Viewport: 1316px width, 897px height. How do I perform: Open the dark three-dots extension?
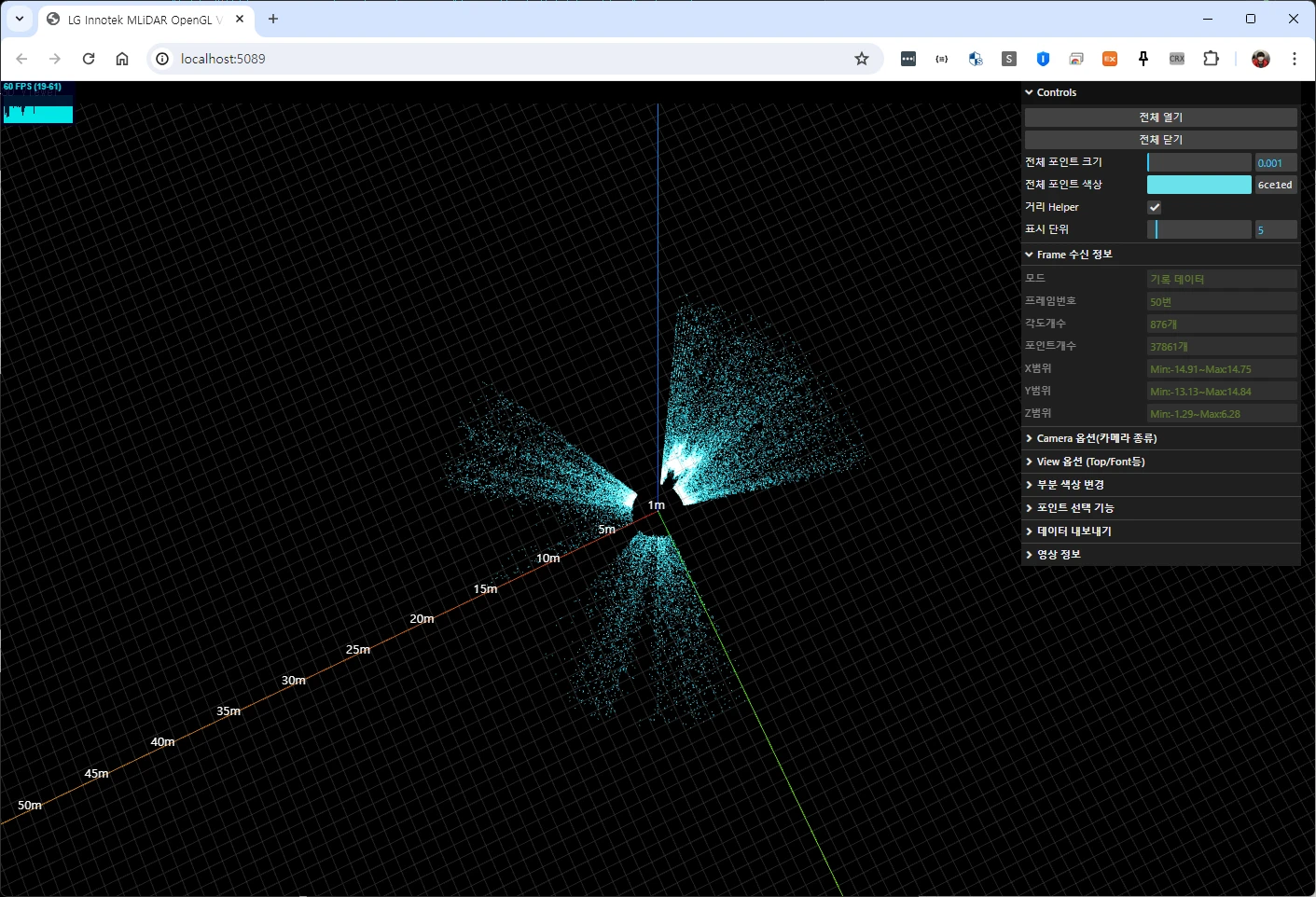tap(908, 59)
